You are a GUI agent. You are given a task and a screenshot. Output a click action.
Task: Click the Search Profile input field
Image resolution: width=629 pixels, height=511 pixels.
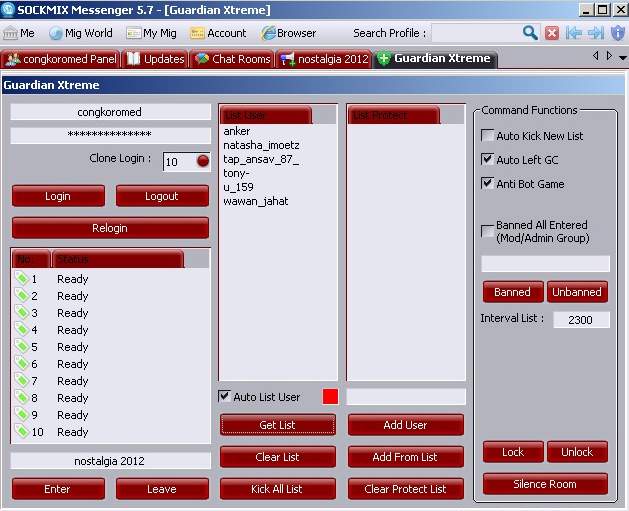pyautogui.click(x=477, y=33)
